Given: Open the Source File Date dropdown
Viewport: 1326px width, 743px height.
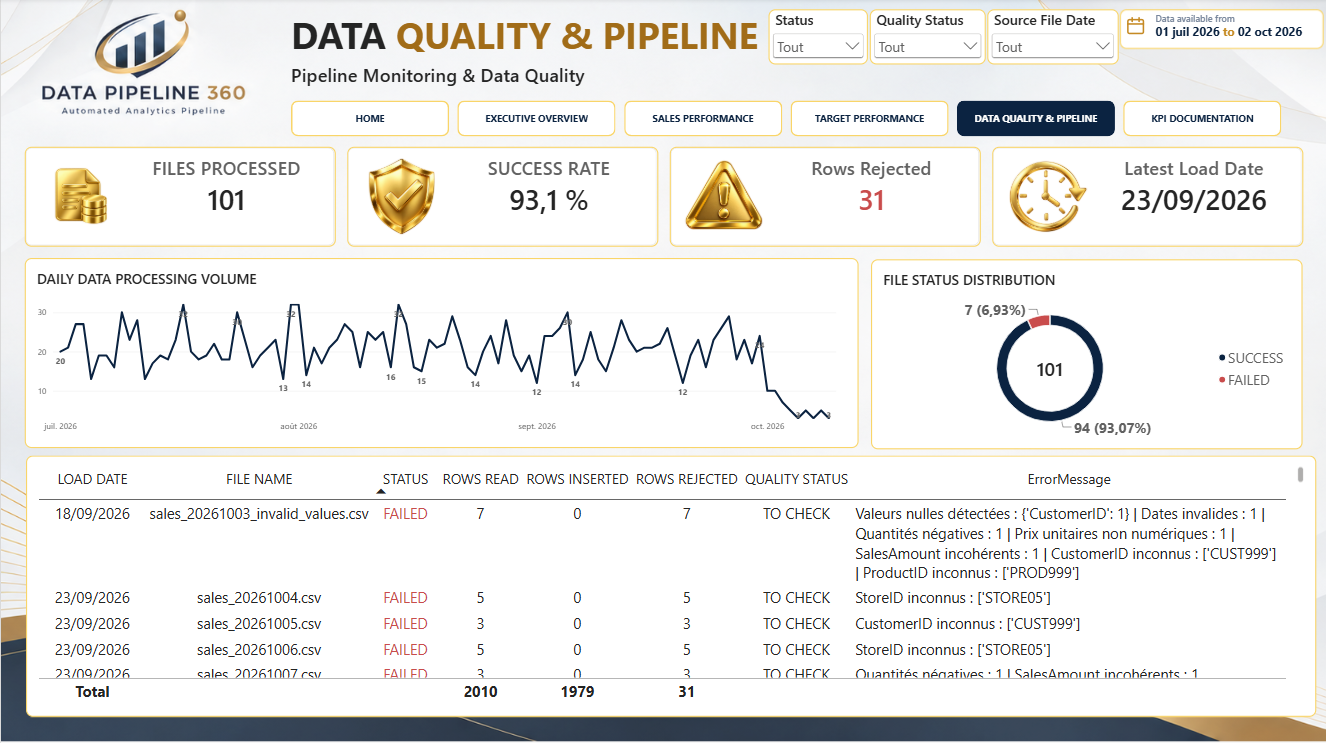Looking at the screenshot, I should coord(1052,47).
